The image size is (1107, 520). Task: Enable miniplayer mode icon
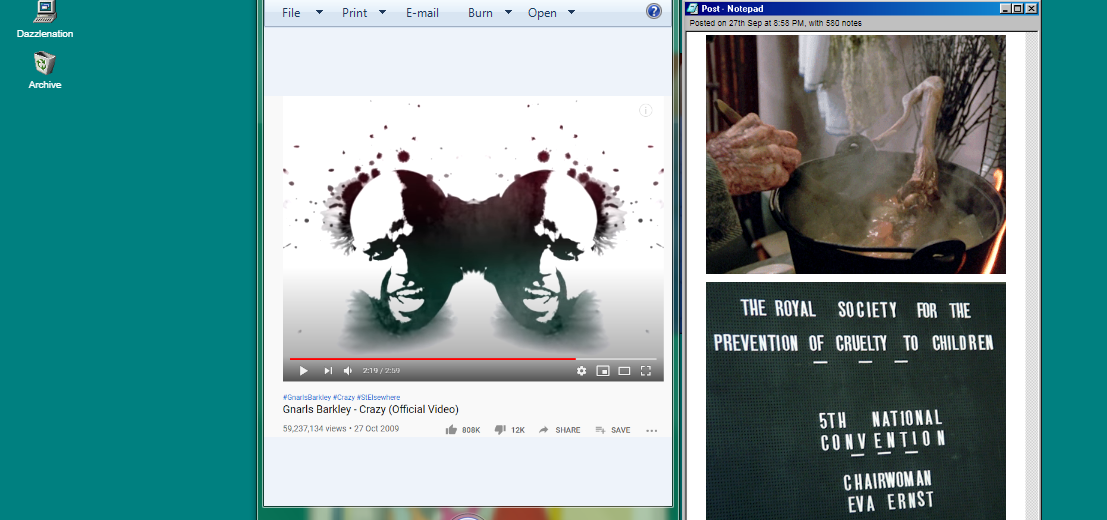pyautogui.click(x=602, y=370)
